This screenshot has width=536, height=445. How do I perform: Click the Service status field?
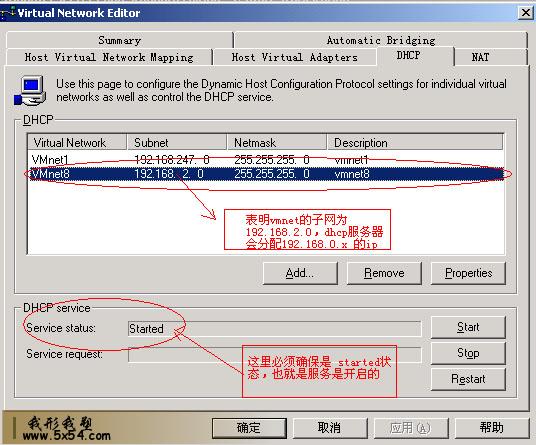274,329
